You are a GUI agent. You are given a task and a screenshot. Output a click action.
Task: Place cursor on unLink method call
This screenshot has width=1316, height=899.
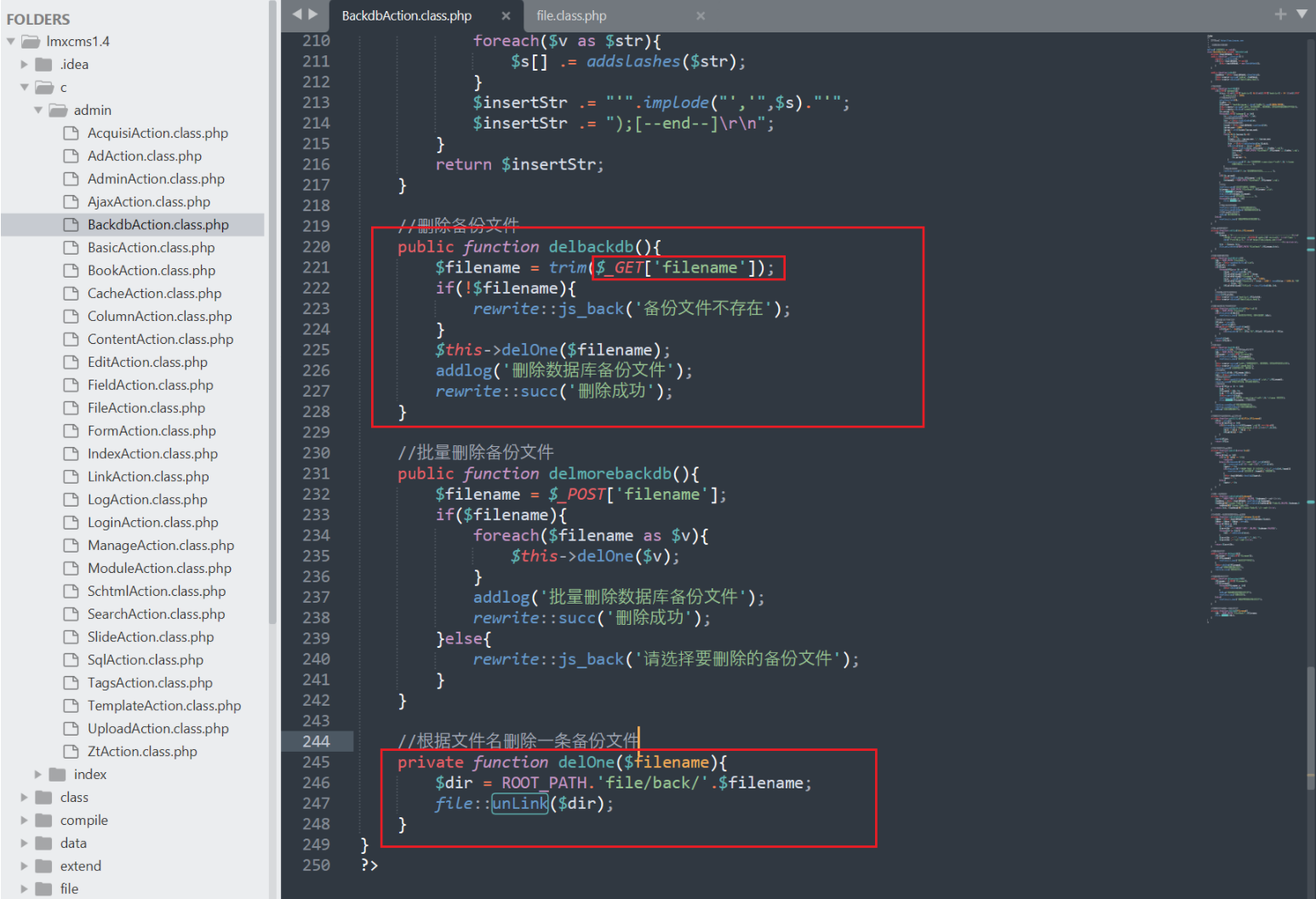tap(520, 804)
